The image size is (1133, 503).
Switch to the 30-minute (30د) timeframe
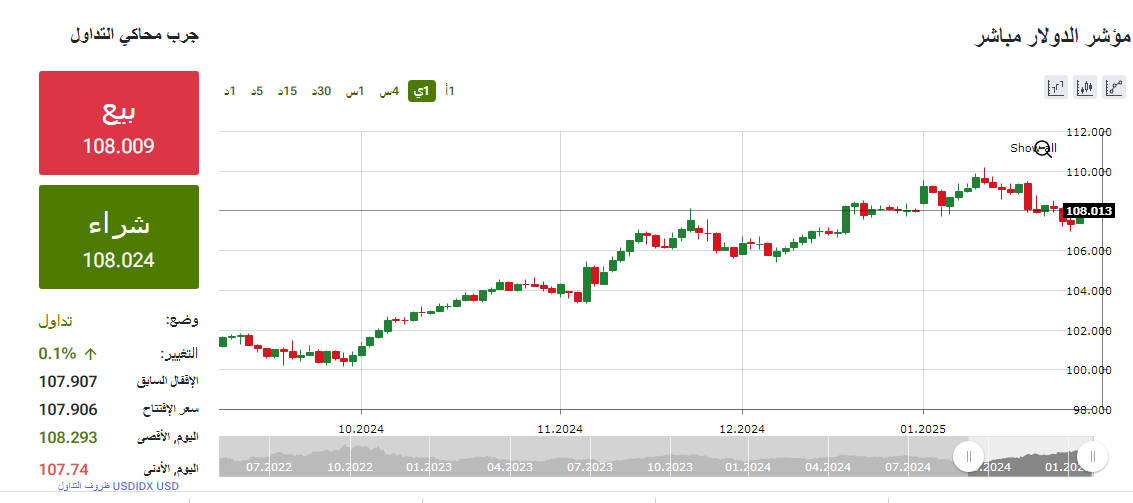tap(321, 91)
